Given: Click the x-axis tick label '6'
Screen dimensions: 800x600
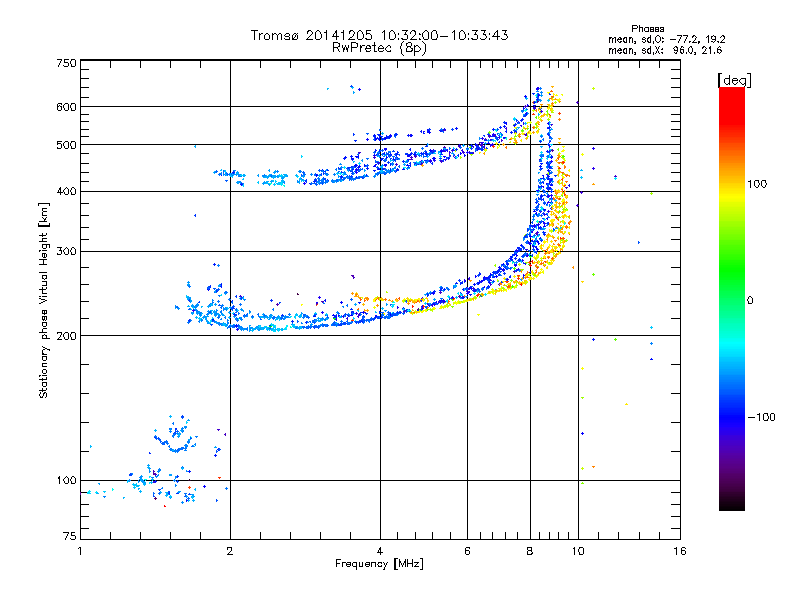Looking at the screenshot, I should pyautogui.click(x=467, y=551).
